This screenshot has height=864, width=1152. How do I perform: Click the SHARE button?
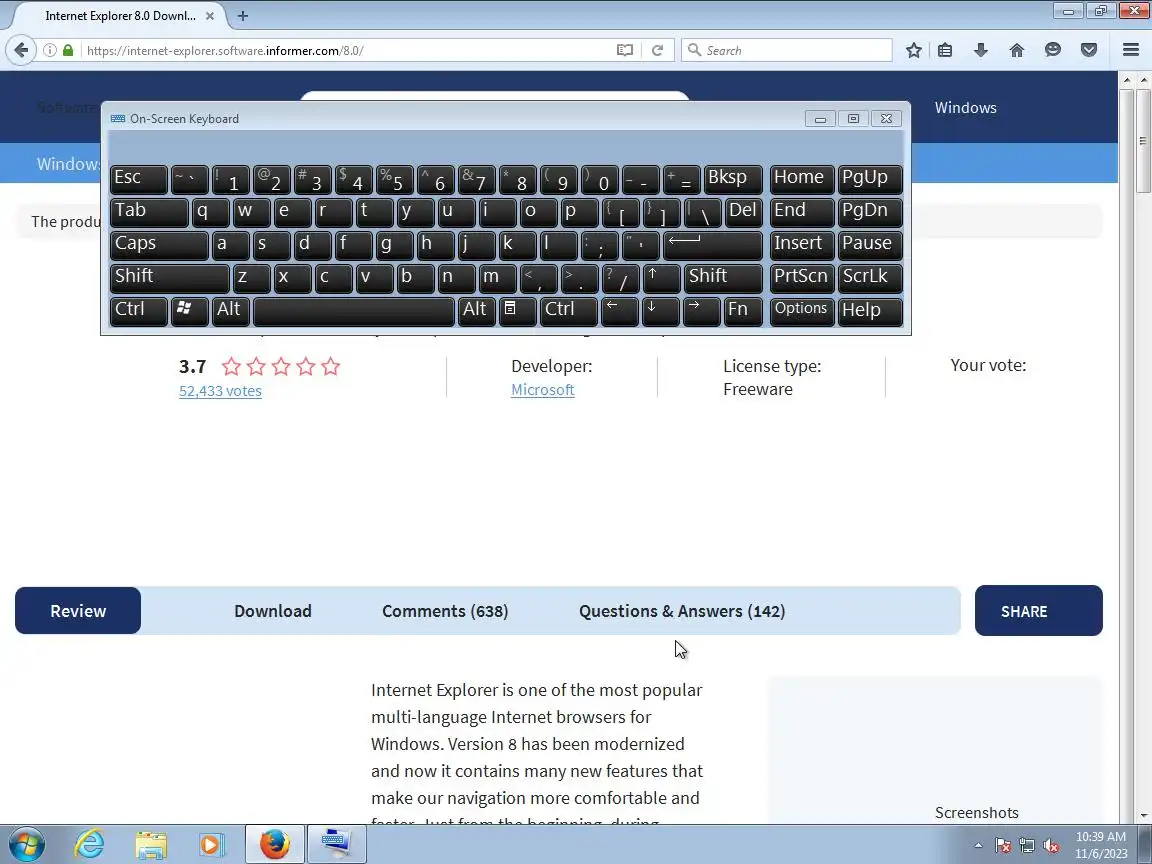pyautogui.click(x=1038, y=611)
